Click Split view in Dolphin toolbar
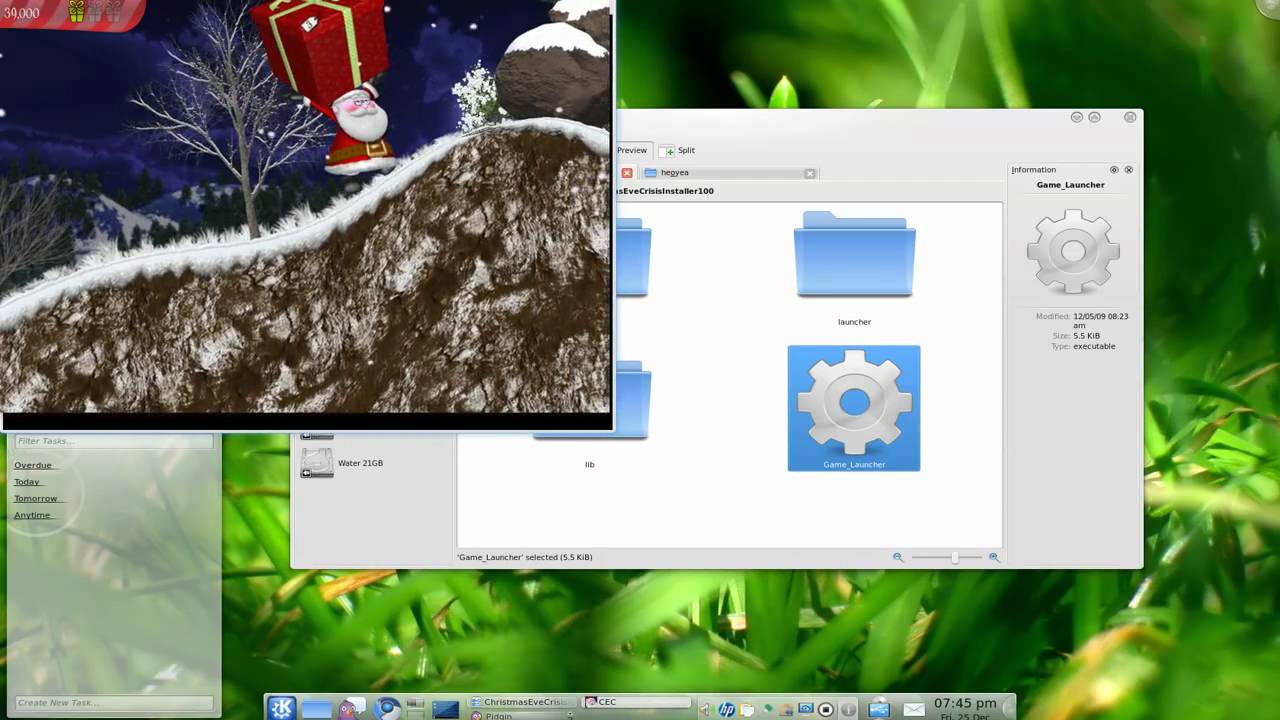This screenshot has width=1280, height=720. click(677, 150)
